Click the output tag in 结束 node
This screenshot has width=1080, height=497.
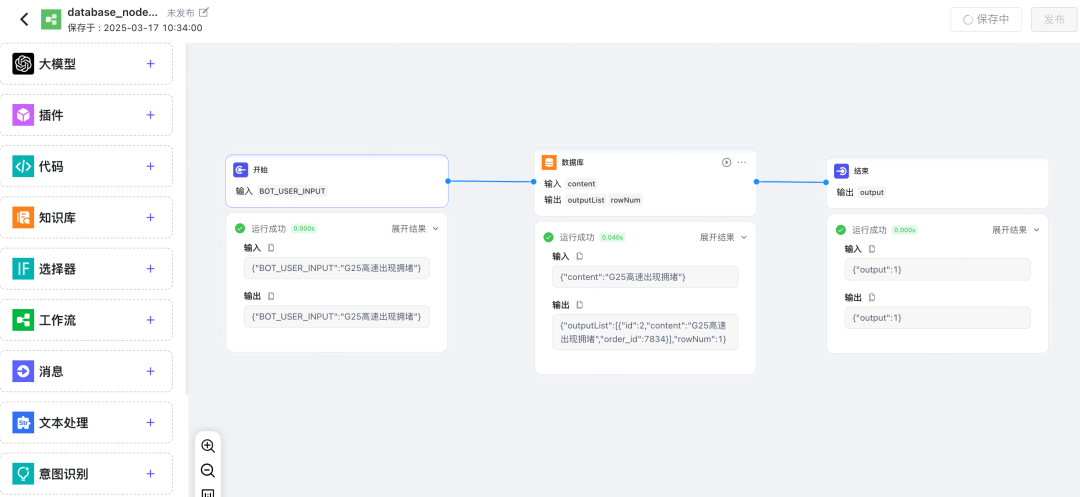pyautogui.click(x=872, y=192)
